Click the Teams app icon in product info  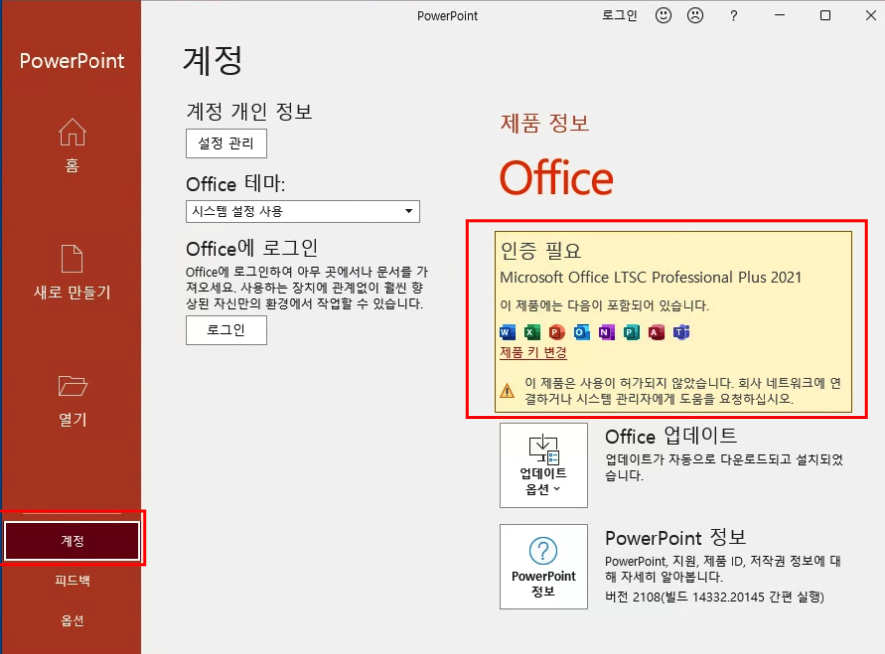point(681,332)
